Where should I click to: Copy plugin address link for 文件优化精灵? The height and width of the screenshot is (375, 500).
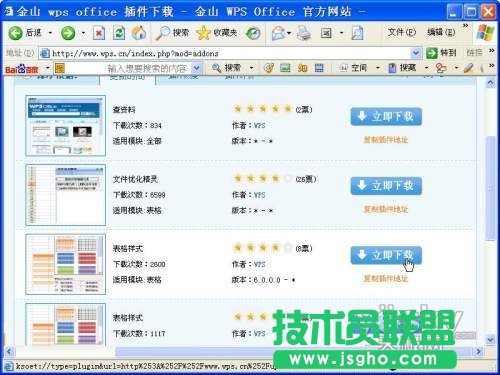(386, 209)
